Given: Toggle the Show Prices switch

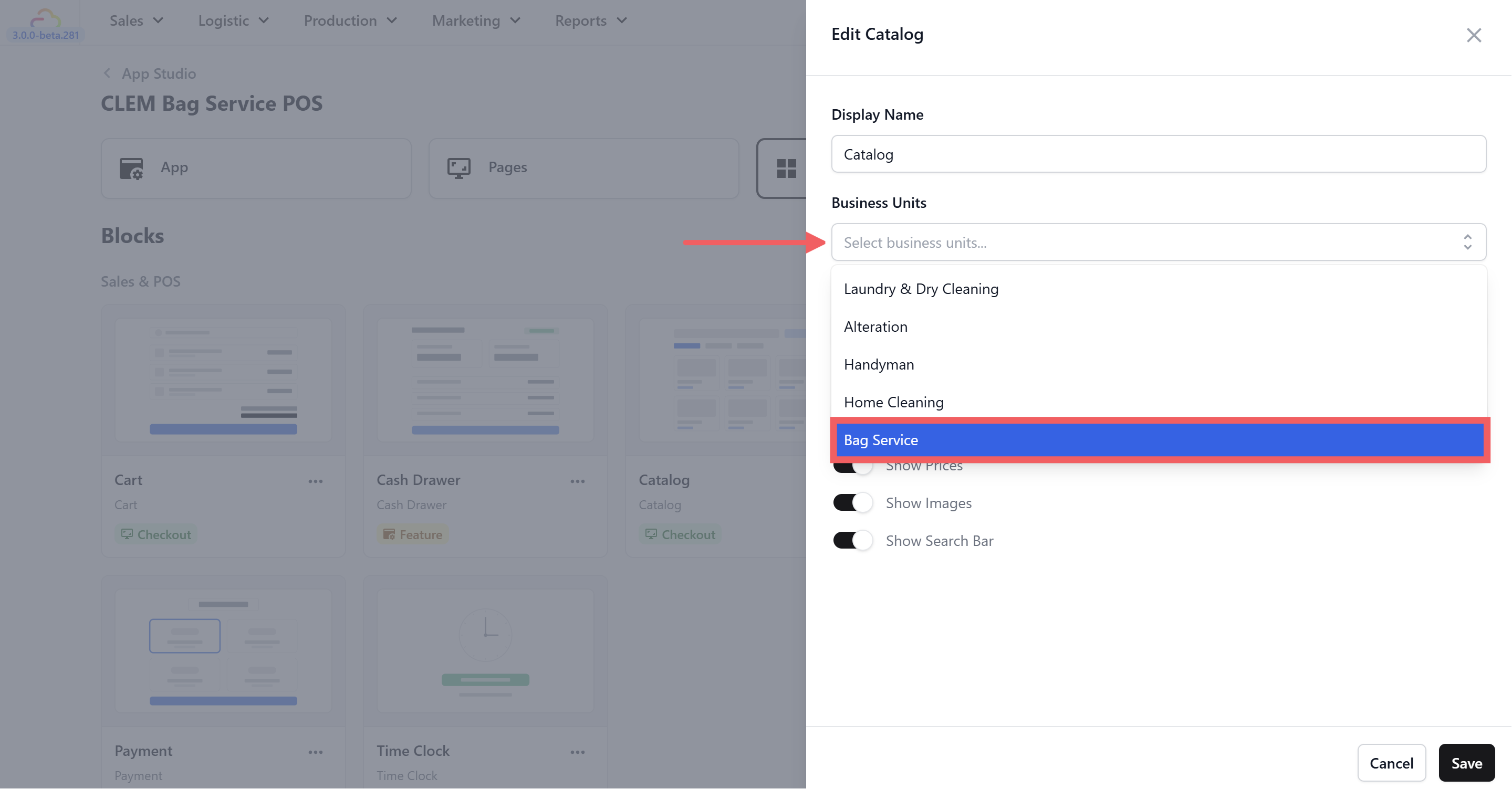Looking at the screenshot, I should pos(852,467).
